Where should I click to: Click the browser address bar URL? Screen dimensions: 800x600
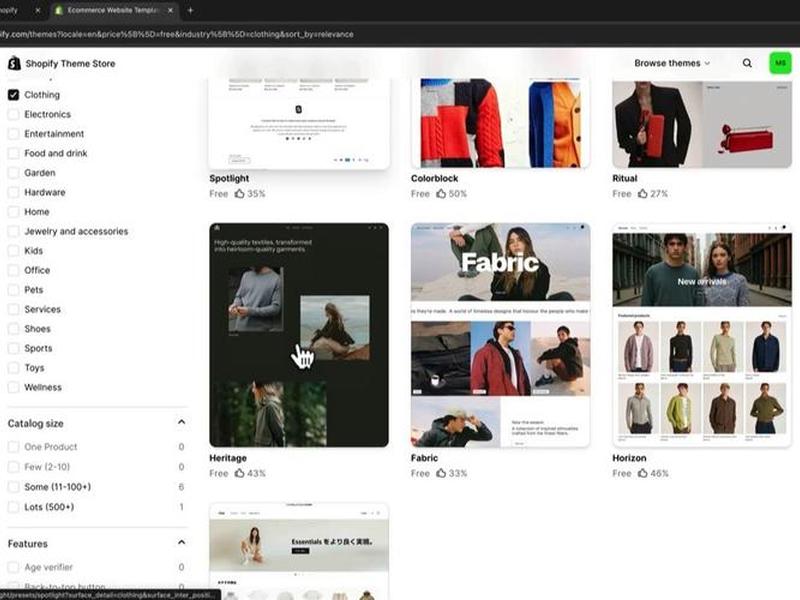point(177,34)
